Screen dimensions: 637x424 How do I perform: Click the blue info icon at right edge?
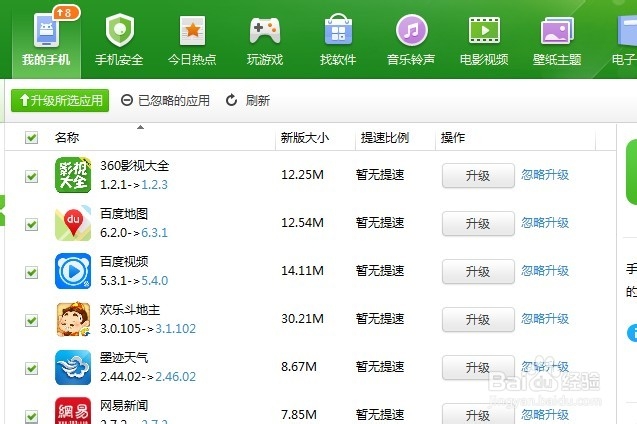pyautogui.click(x=633, y=333)
